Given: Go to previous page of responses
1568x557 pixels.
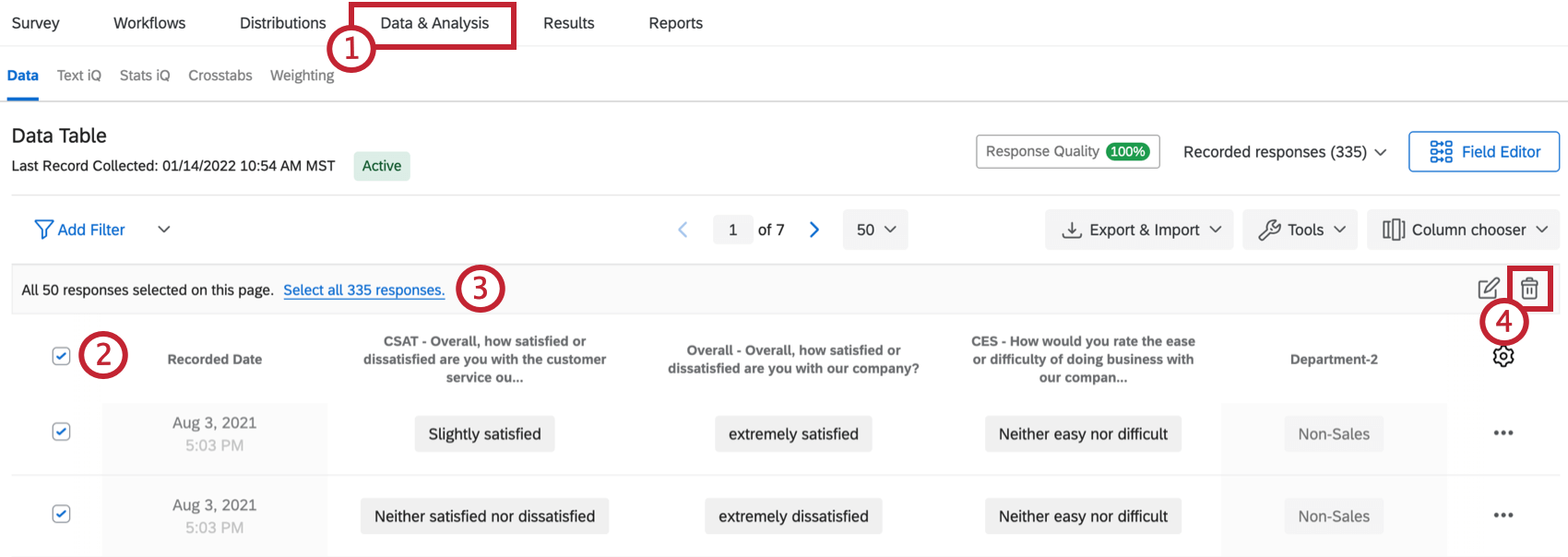Looking at the screenshot, I should [683, 230].
